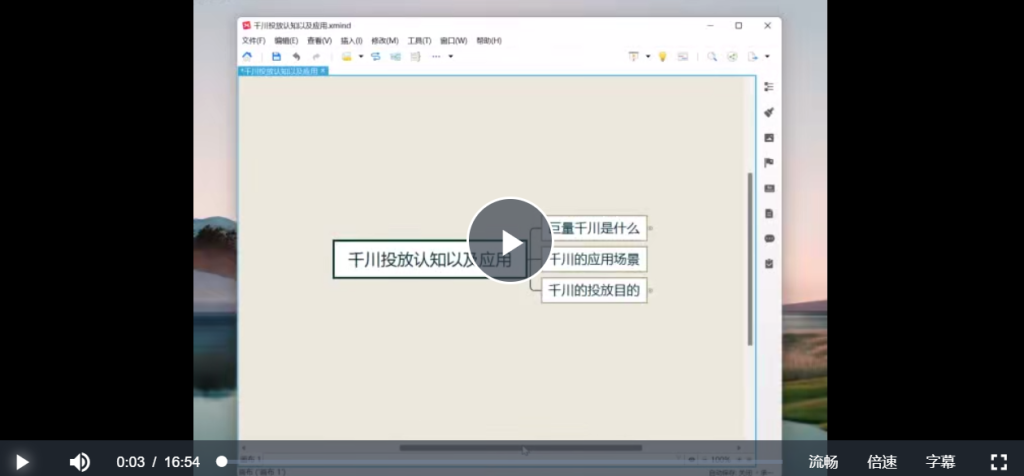The image size is (1024, 476).
Task: Click the icon right of the light bulb
Action: click(x=682, y=57)
